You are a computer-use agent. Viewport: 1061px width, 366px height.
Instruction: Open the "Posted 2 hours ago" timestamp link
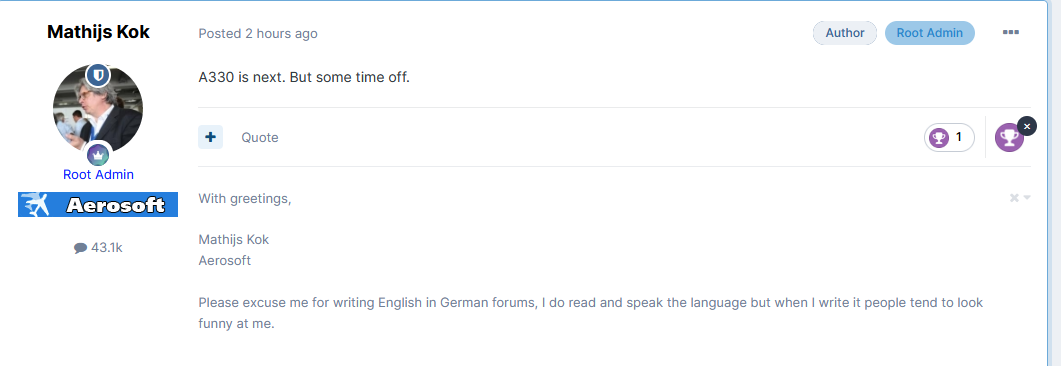[x=258, y=33]
